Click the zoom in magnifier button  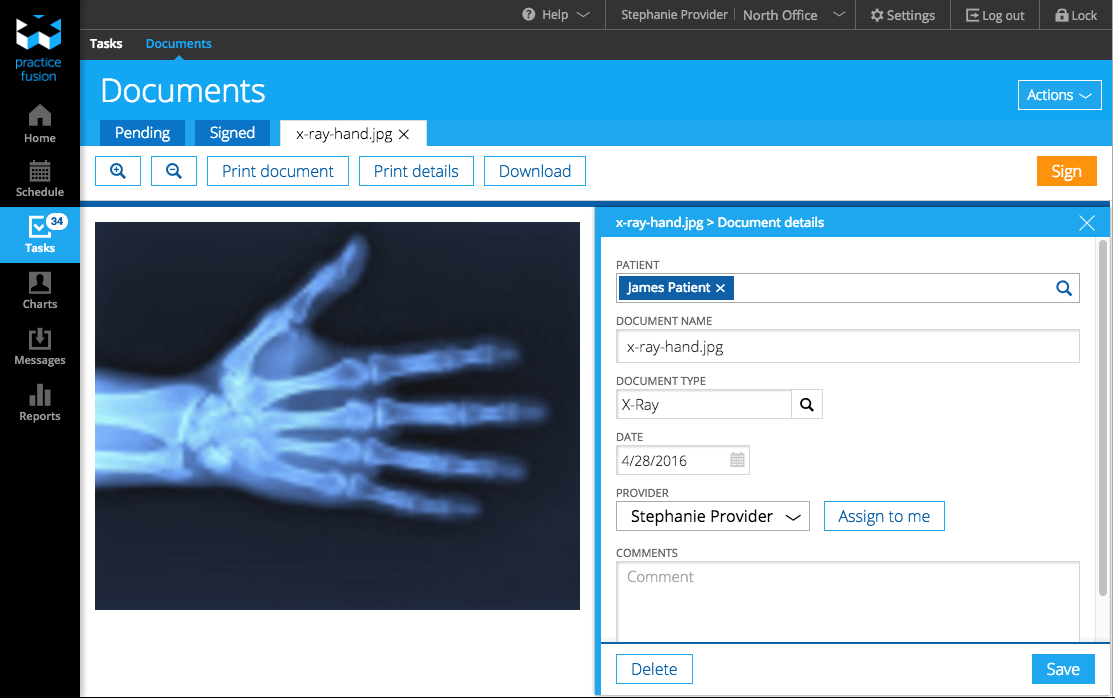tap(118, 171)
